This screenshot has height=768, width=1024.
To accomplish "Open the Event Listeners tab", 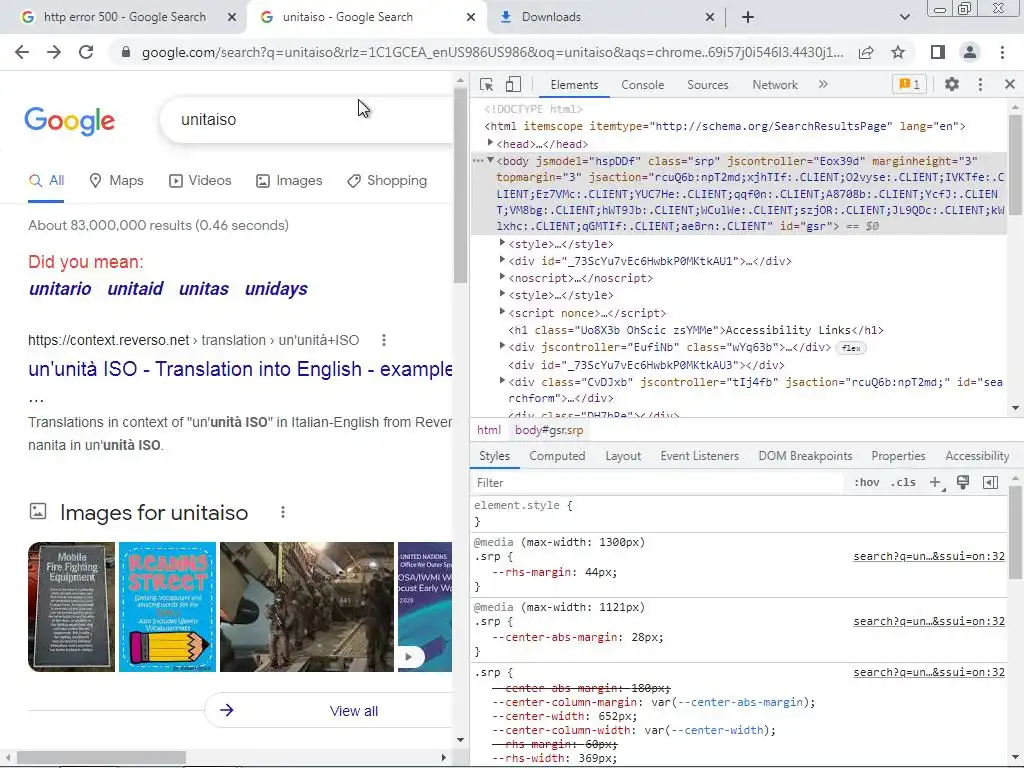I will pyautogui.click(x=699, y=456).
